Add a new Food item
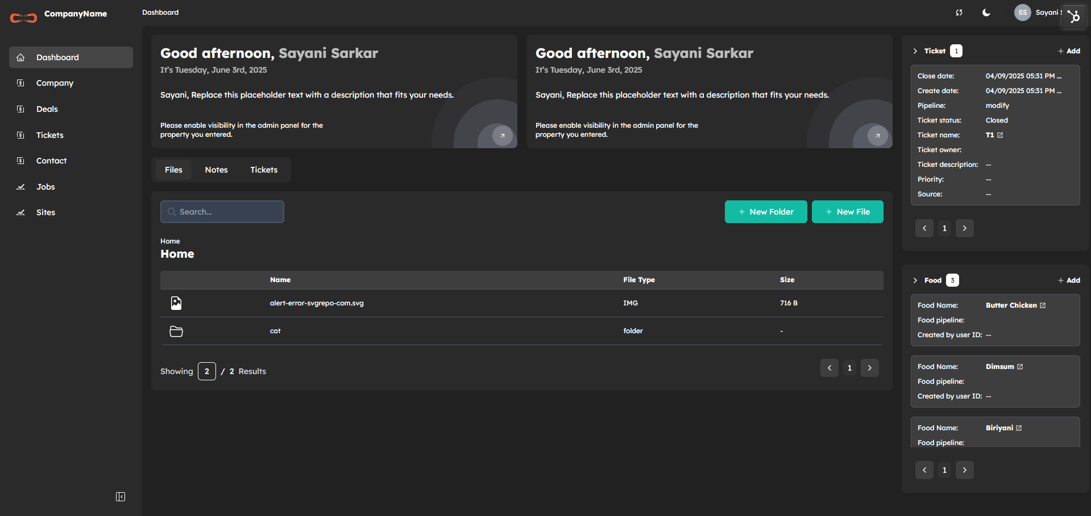The height and width of the screenshot is (516, 1091). 1069,280
